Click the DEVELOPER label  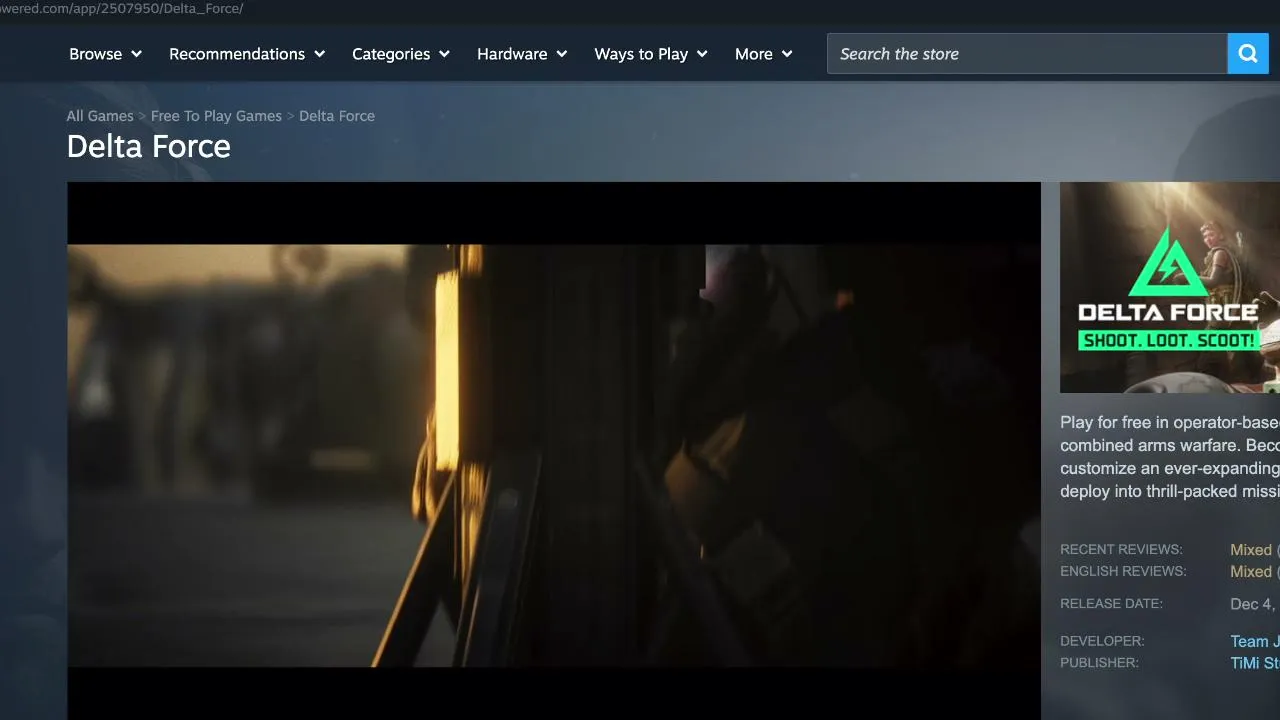tap(1102, 641)
